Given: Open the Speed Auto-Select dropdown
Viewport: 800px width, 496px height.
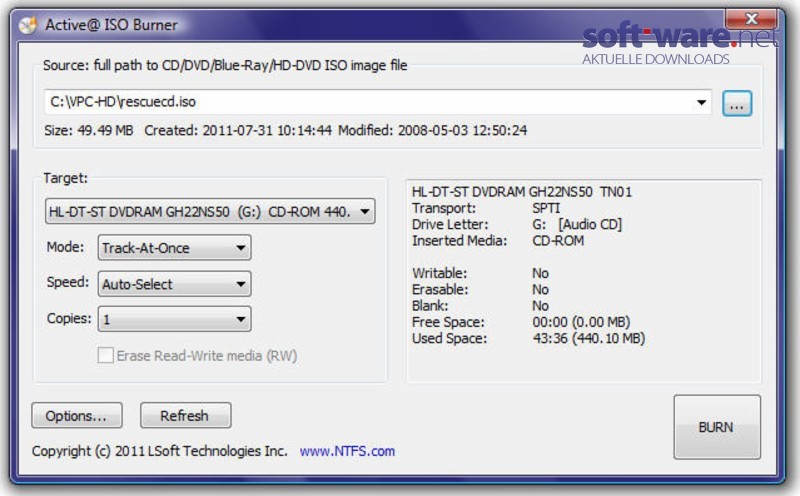Looking at the screenshot, I should click(x=174, y=284).
